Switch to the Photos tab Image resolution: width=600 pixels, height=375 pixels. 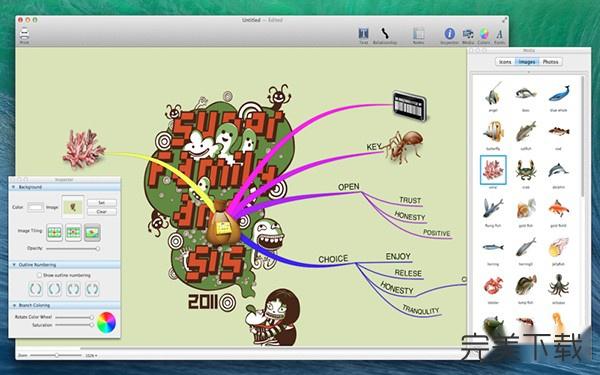[550, 62]
